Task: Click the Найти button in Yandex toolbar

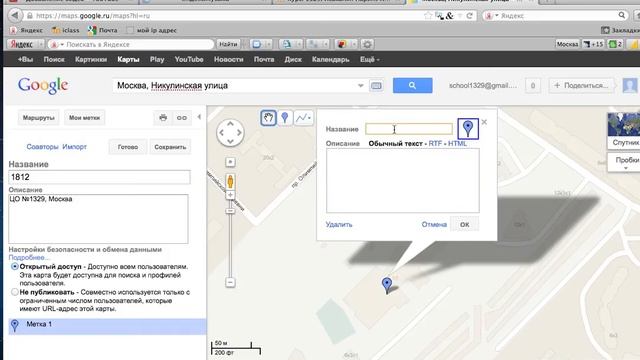Action: (x=228, y=44)
